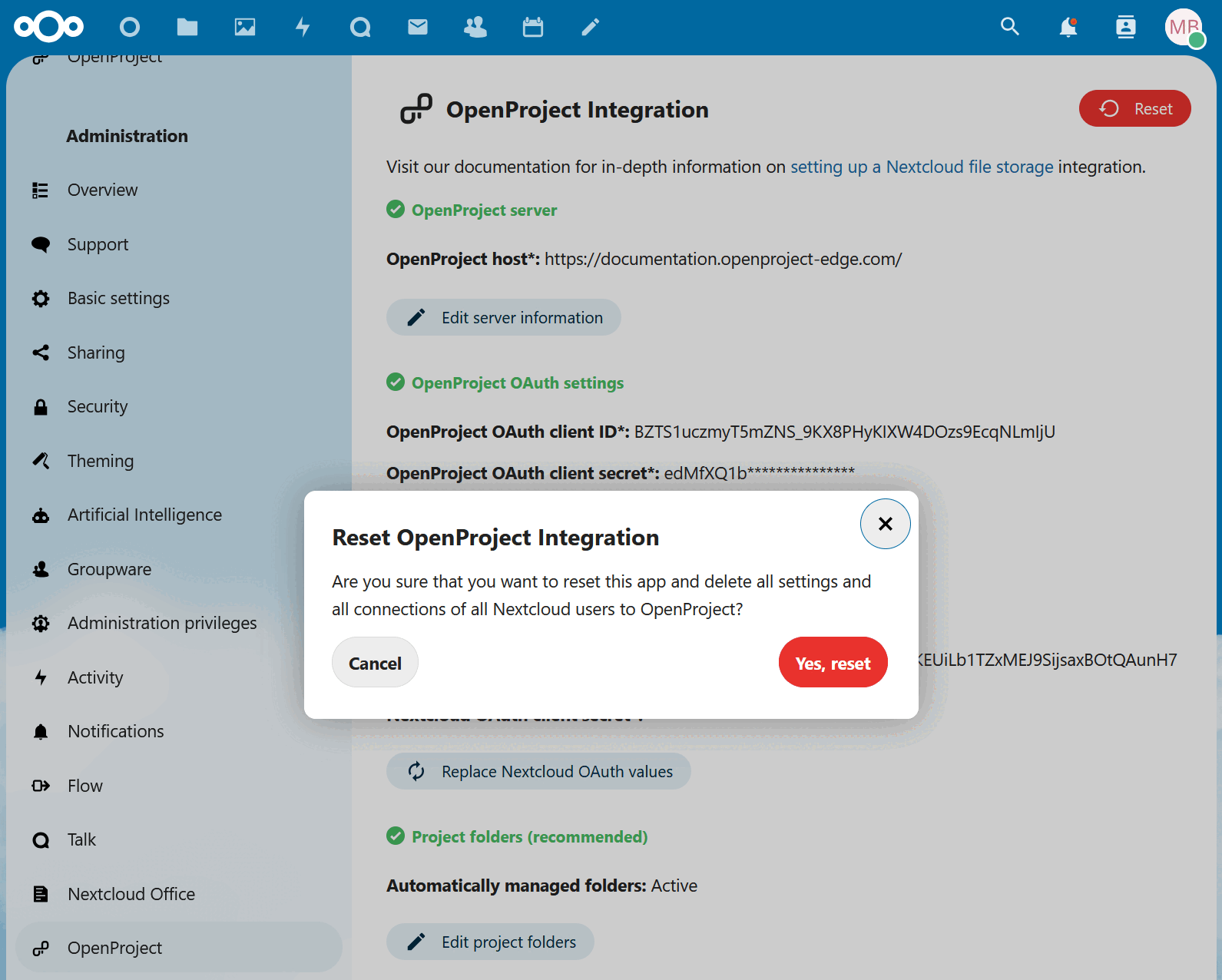Screen dimensions: 1222x980
Task: Select Security in the administration sidebar
Action: click(98, 406)
